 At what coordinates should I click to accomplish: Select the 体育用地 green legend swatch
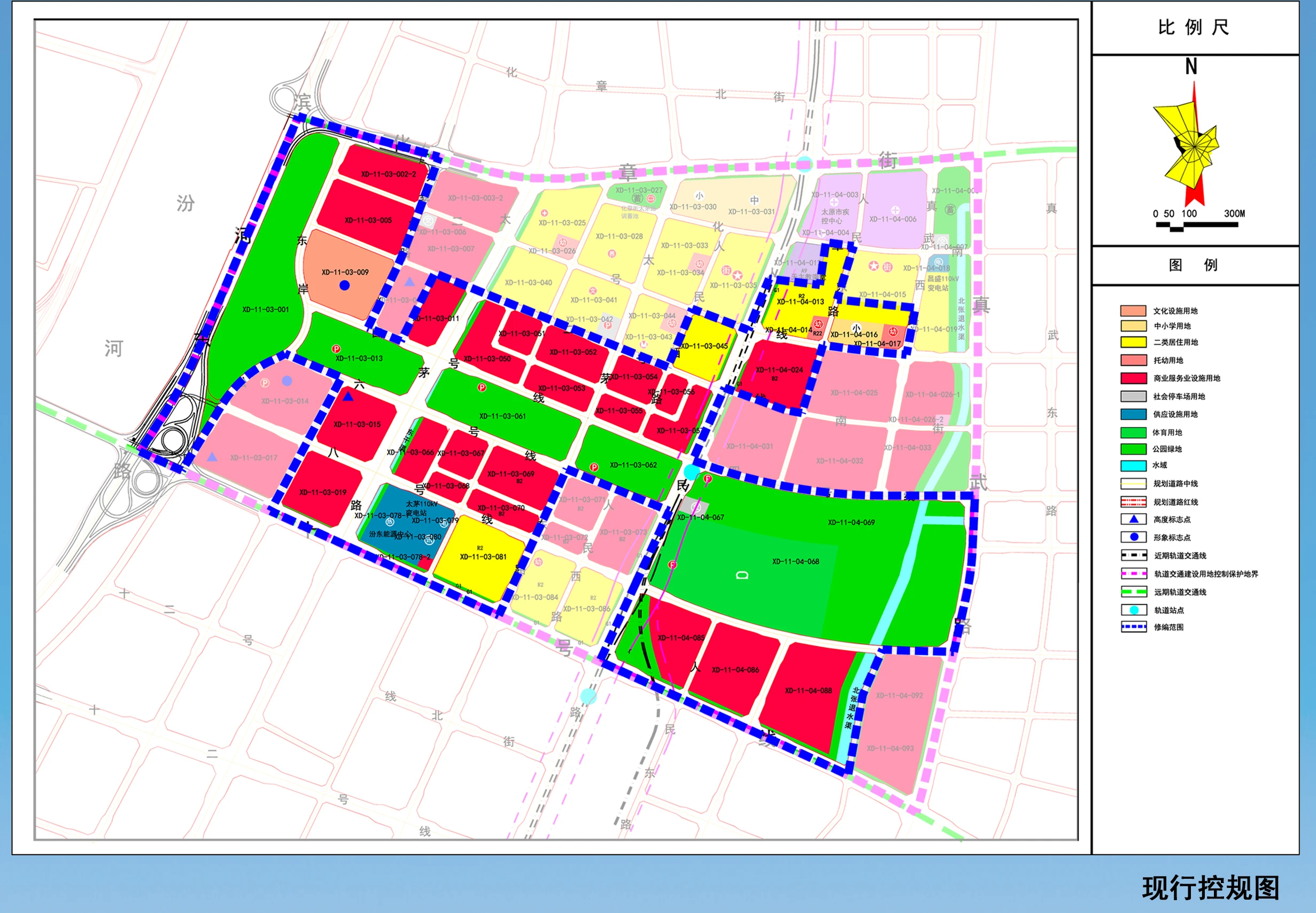tap(1134, 432)
